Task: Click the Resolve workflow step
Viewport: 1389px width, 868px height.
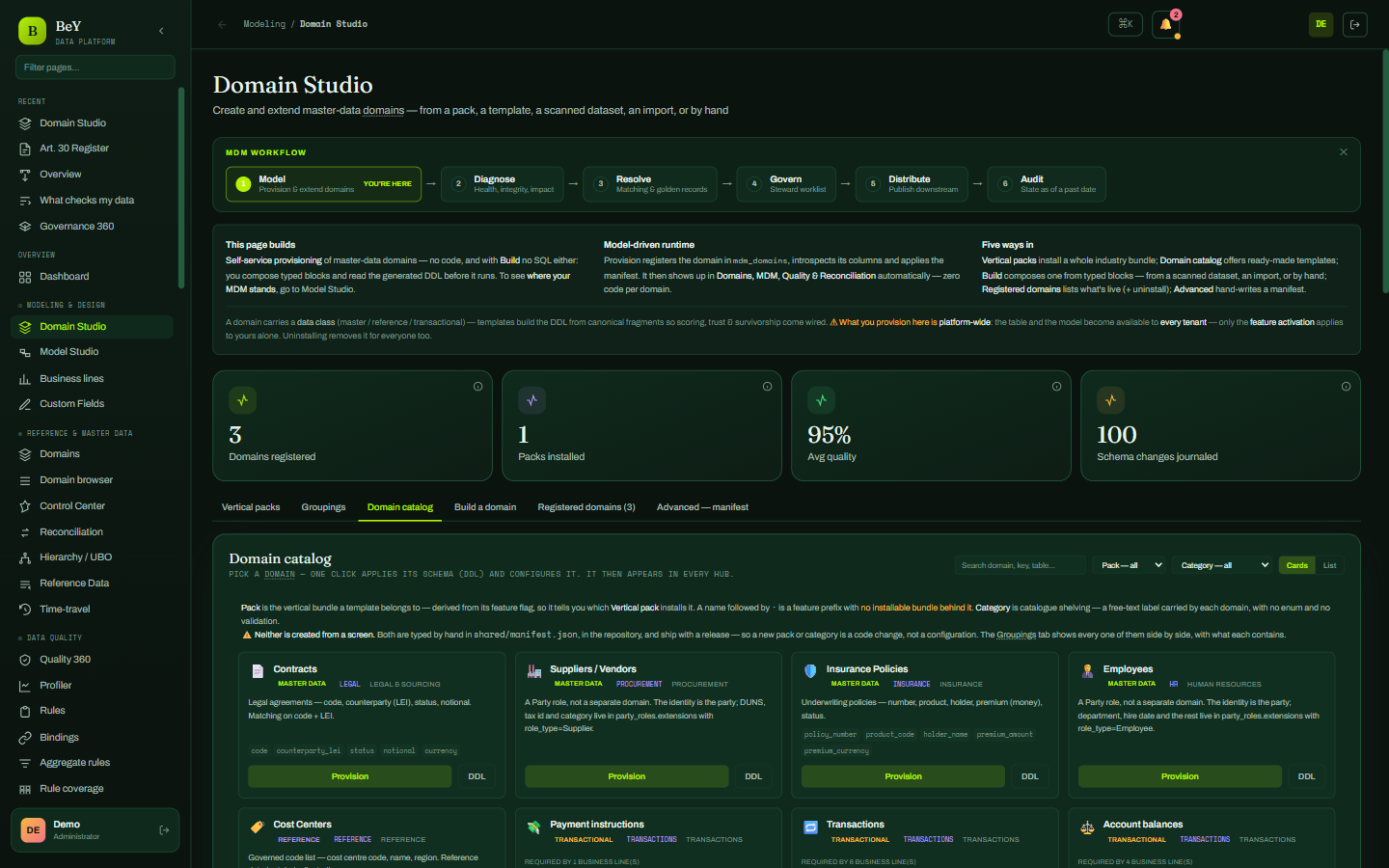Action: tap(650, 184)
